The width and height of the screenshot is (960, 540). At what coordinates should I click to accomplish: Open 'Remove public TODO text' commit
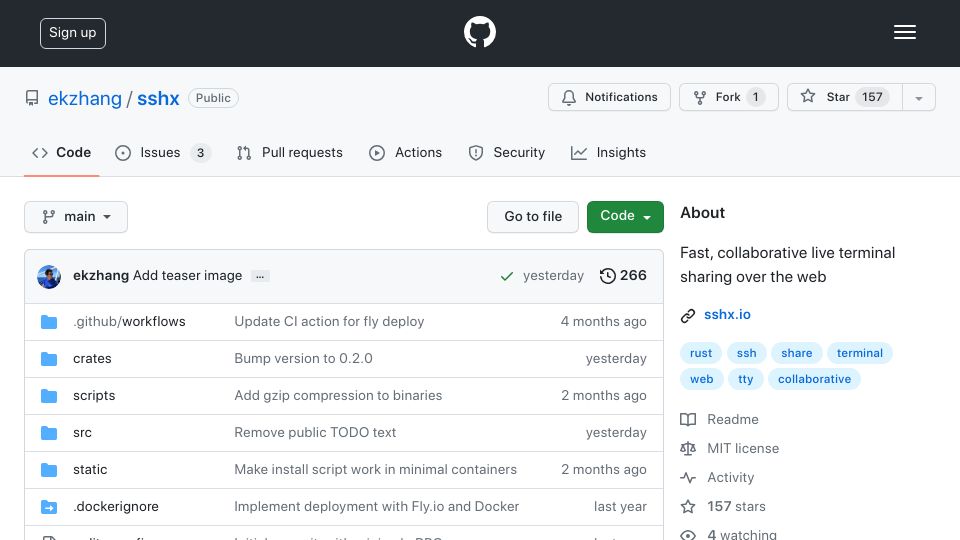tap(315, 432)
